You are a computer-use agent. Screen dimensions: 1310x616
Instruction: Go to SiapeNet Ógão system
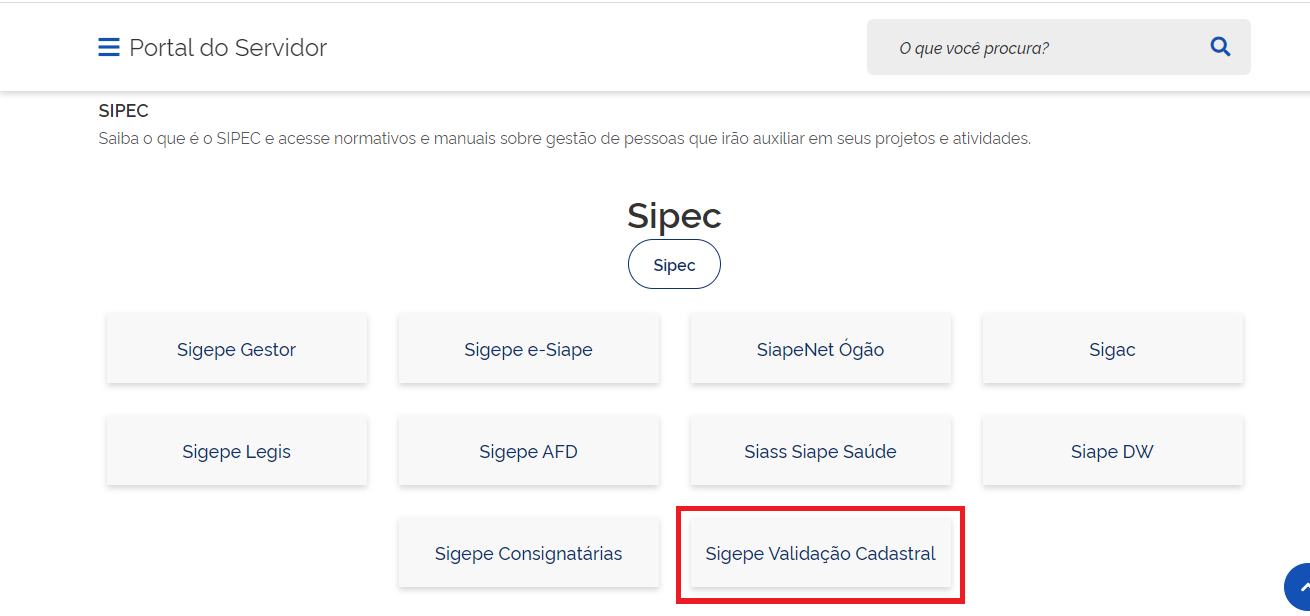pos(821,350)
